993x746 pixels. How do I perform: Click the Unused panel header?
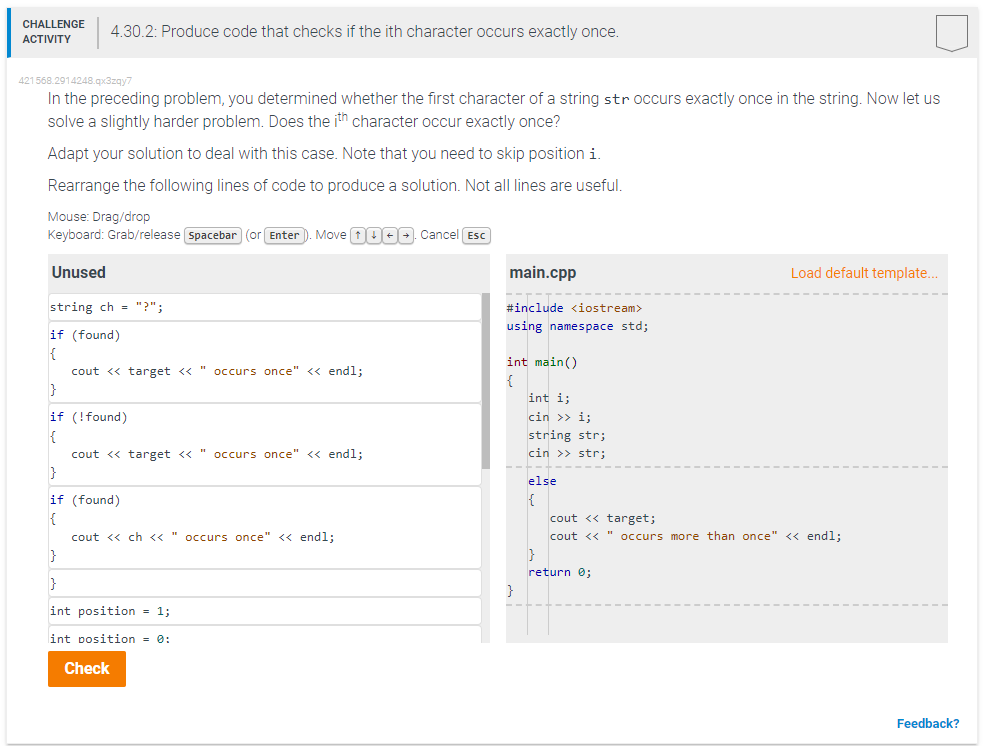pyautogui.click(x=79, y=272)
